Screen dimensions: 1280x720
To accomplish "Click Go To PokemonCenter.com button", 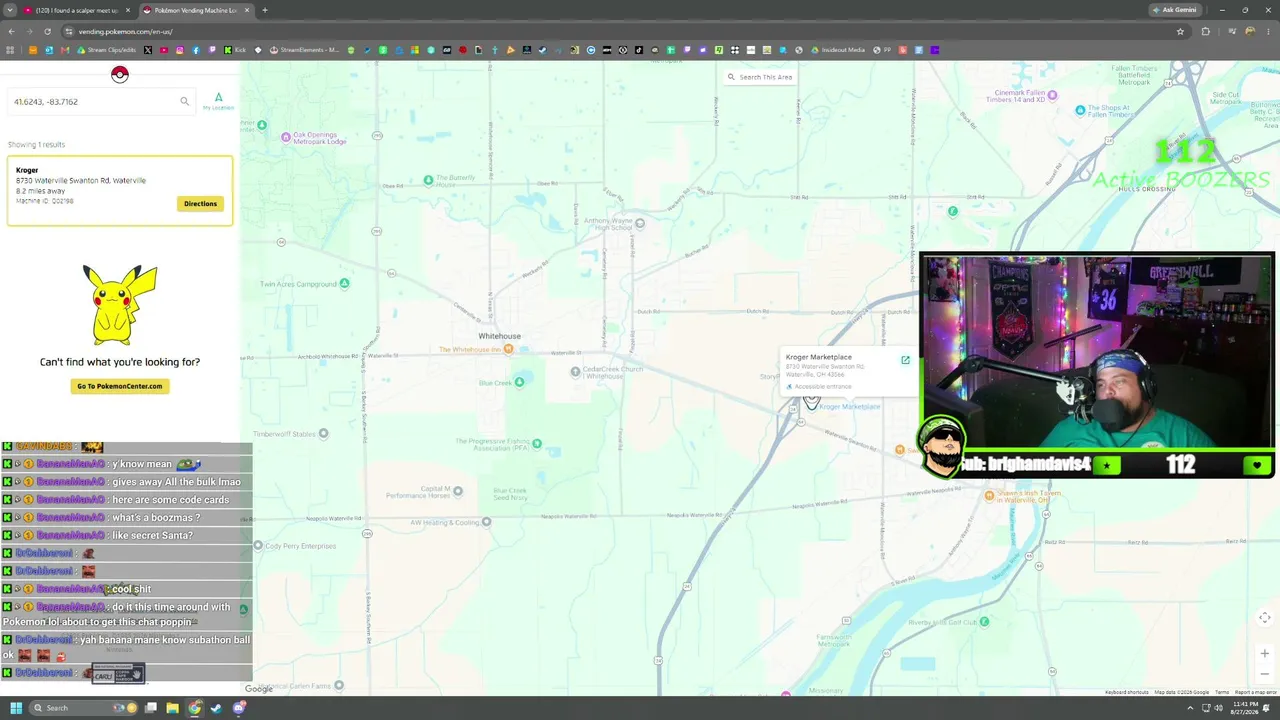I will pos(120,386).
